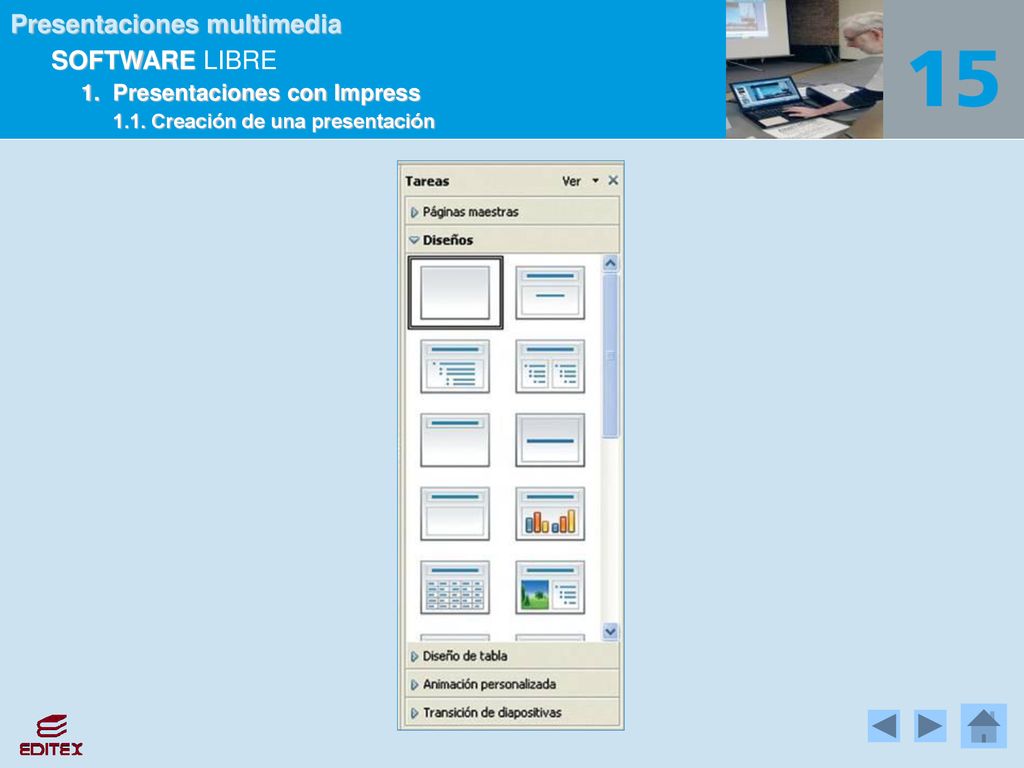Click the chapter number 15

click(954, 79)
